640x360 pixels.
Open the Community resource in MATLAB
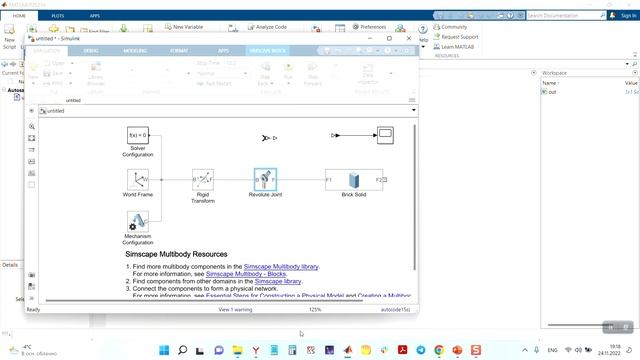[450, 27]
